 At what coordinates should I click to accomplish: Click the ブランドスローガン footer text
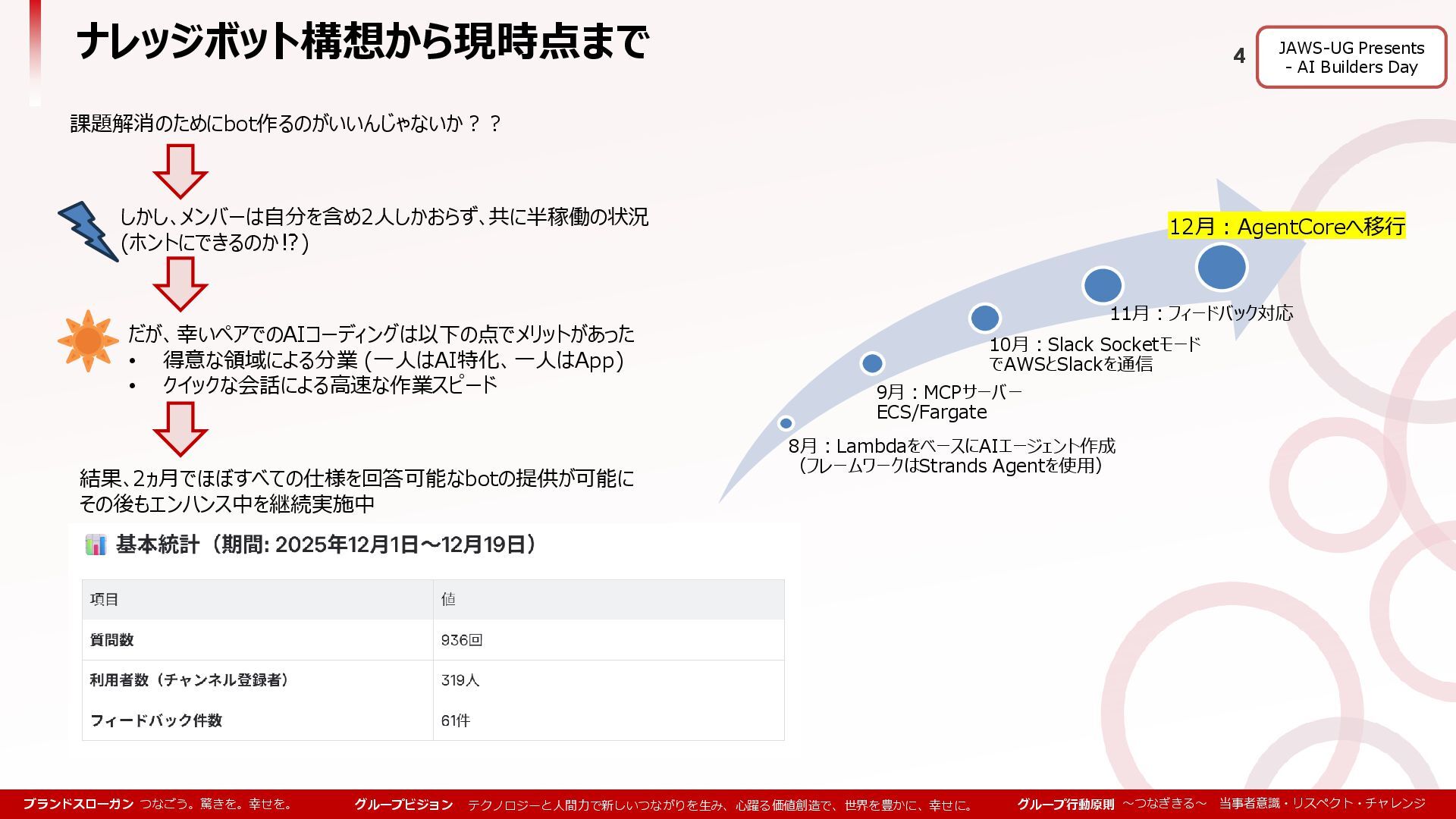tap(78, 804)
